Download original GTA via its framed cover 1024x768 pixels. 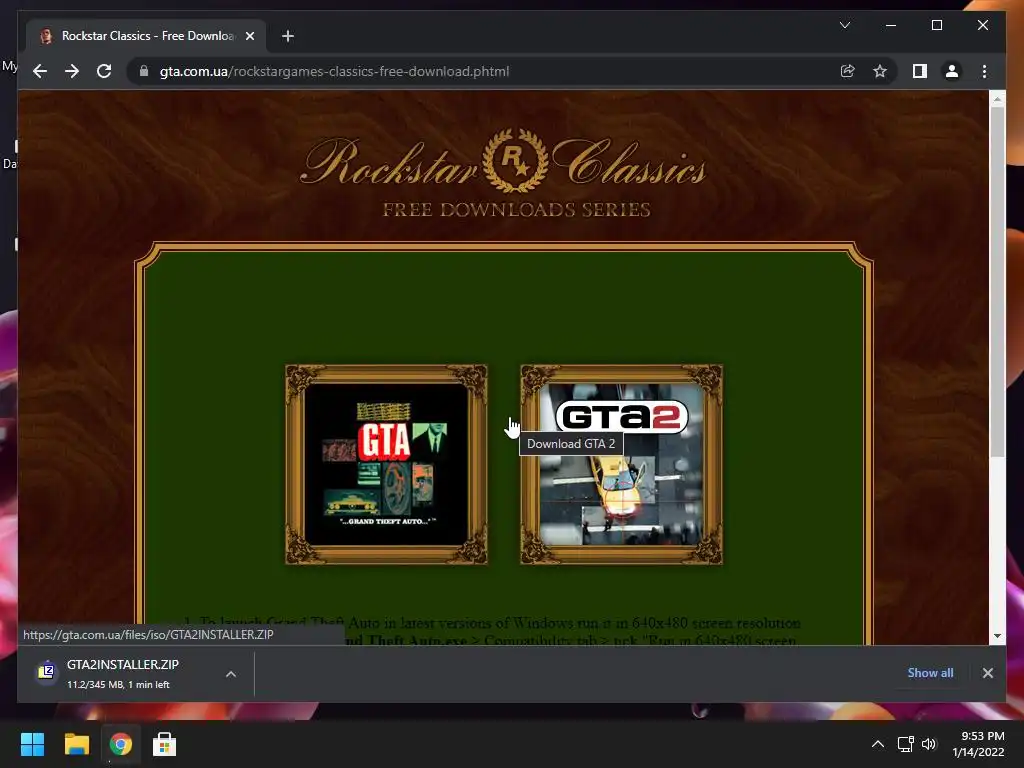click(387, 464)
